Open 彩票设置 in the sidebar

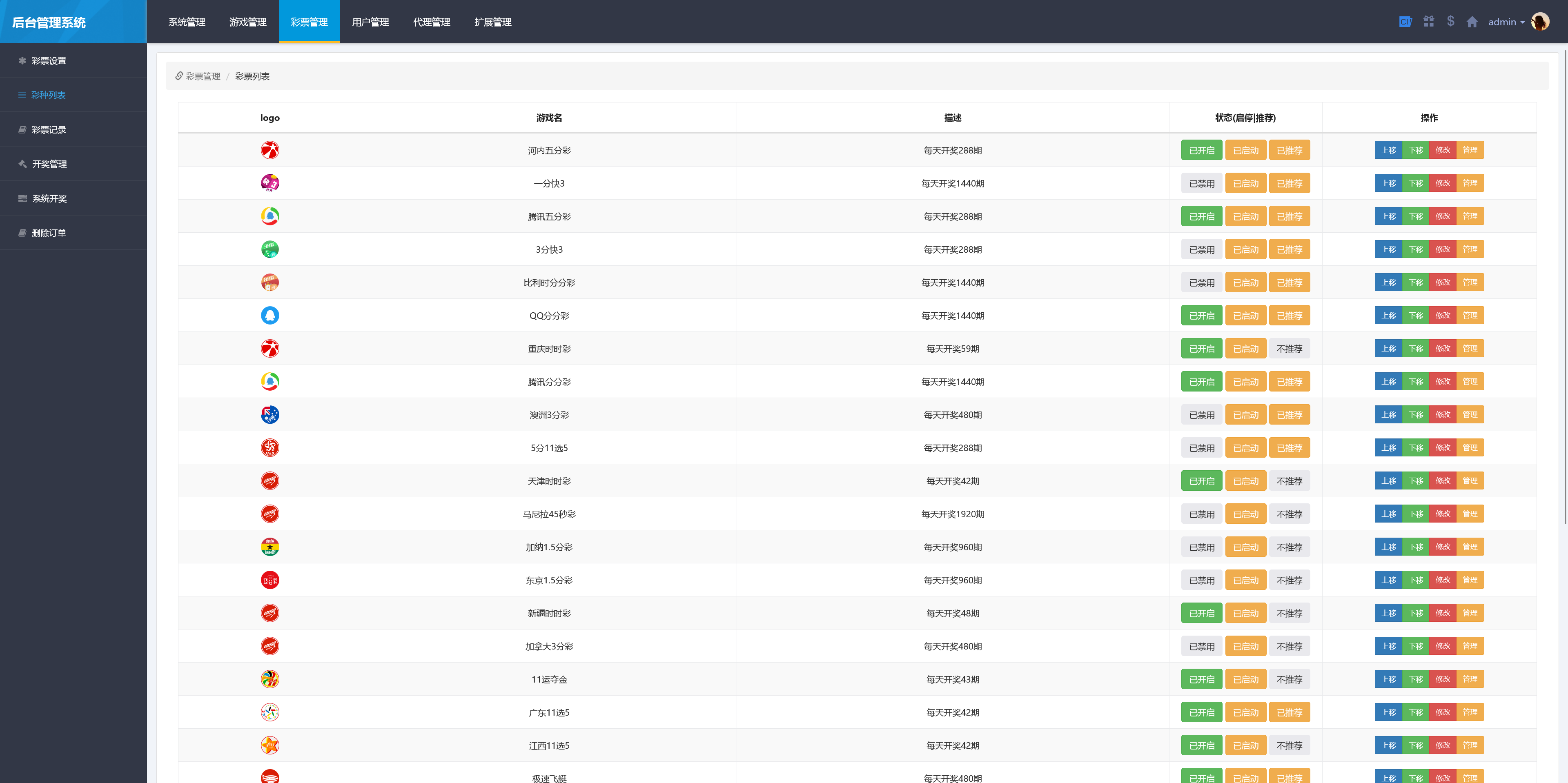pos(73,60)
